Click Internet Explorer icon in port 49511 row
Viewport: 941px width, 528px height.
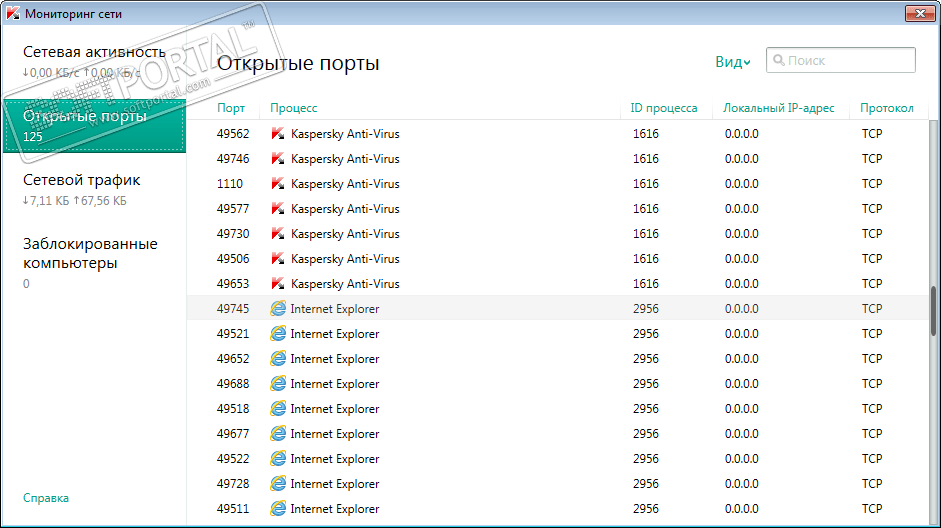coord(278,509)
